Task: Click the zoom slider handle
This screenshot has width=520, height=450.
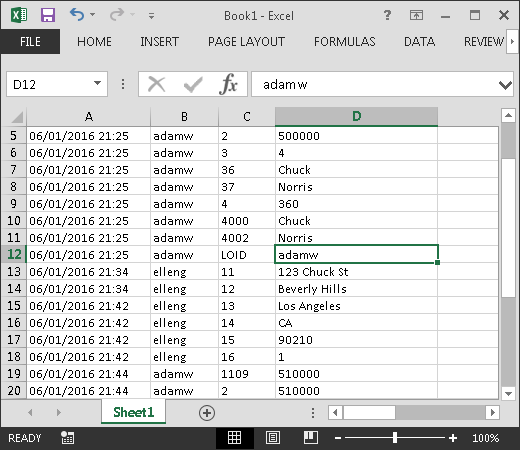Action: 395,438
